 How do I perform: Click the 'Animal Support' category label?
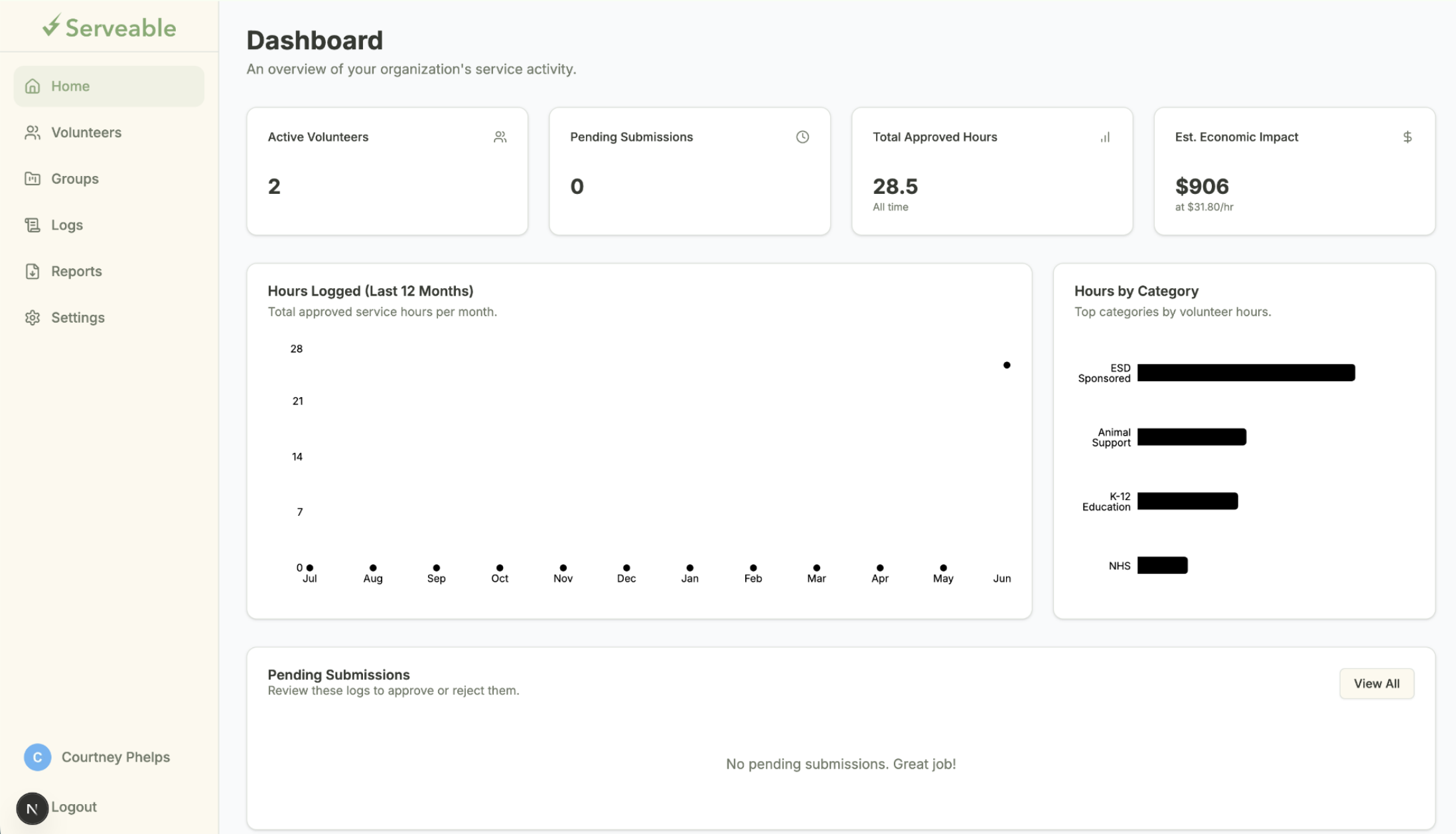click(1111, 438)
